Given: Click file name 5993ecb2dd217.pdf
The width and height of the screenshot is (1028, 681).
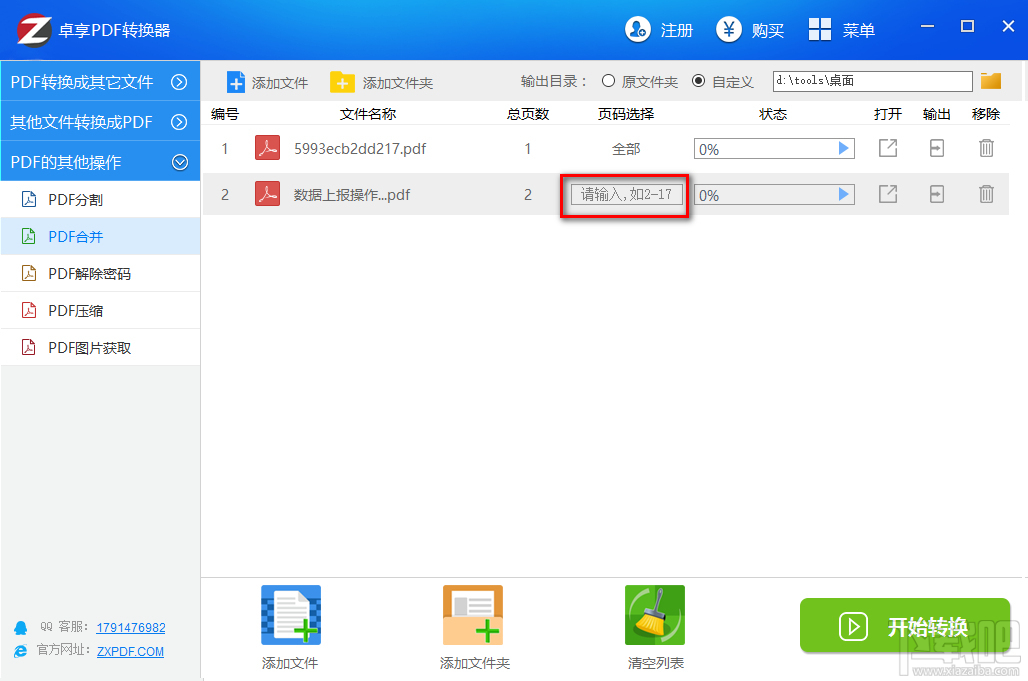Looking at the screenshot, I should tap(360, 149).
